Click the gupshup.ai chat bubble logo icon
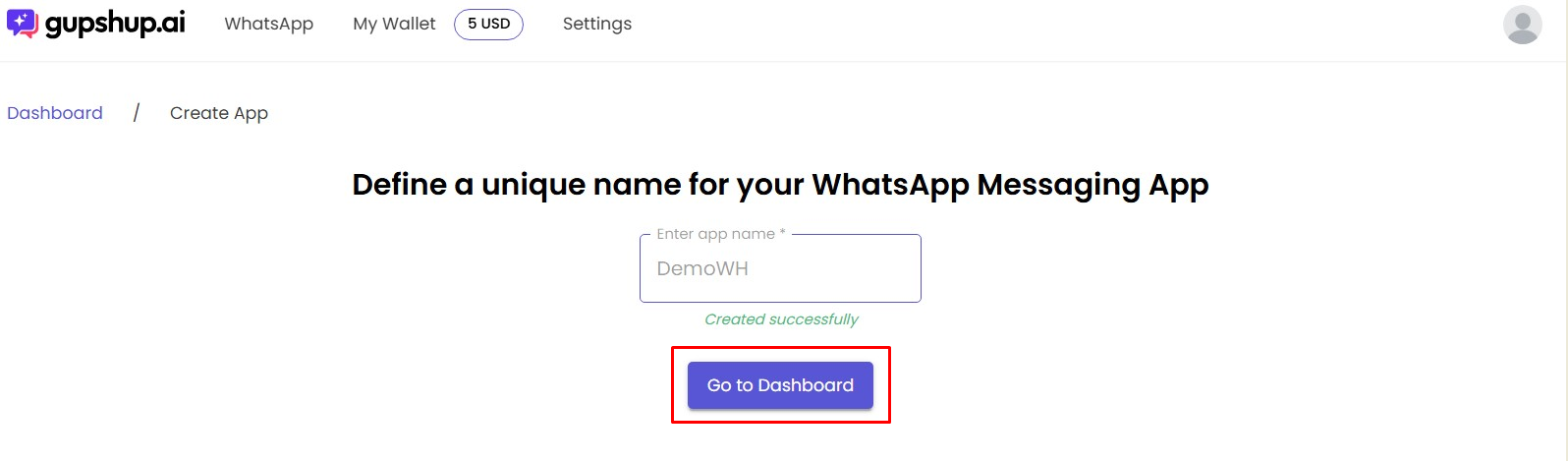 click(22, 24)
